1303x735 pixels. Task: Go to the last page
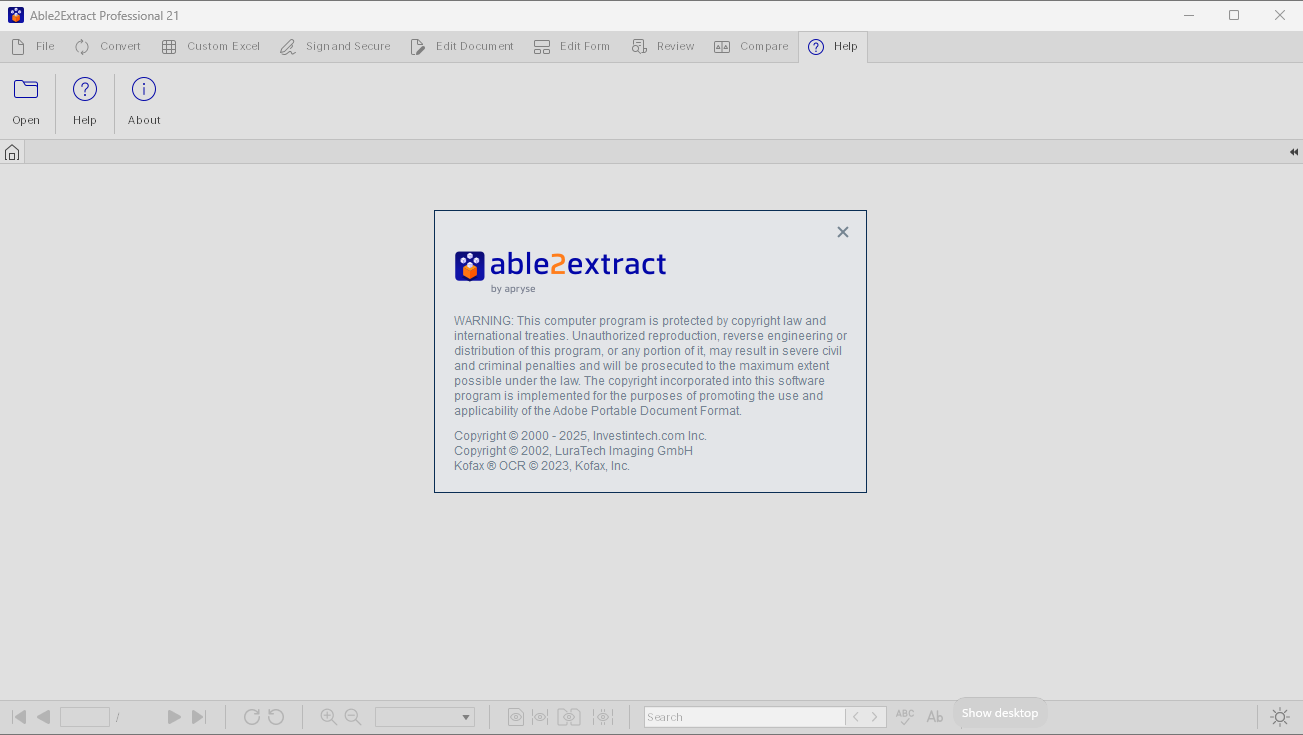[199, 716]
